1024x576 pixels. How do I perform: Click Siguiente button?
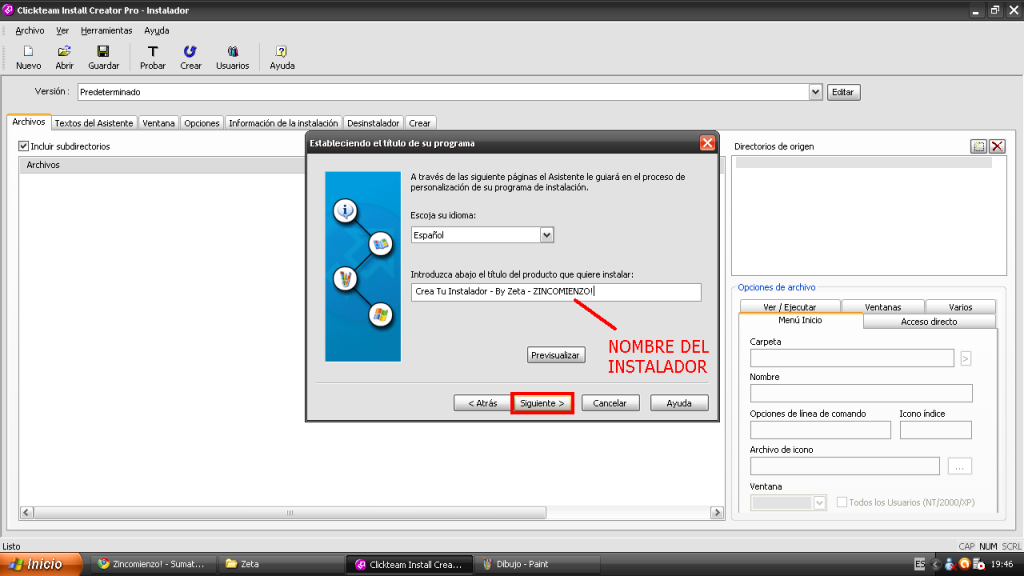(x=542, y=403)
